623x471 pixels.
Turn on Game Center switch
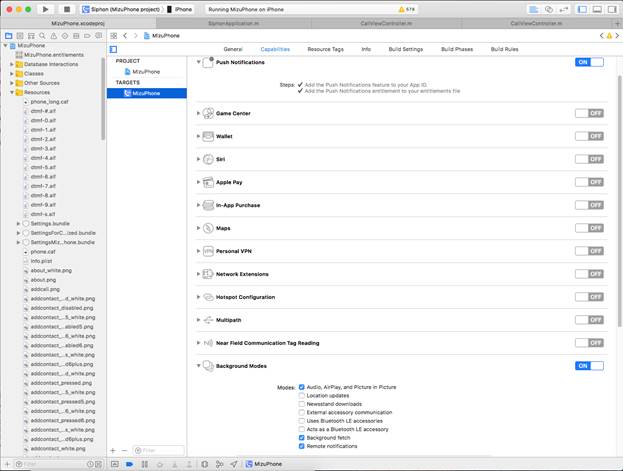coord(589,113)
